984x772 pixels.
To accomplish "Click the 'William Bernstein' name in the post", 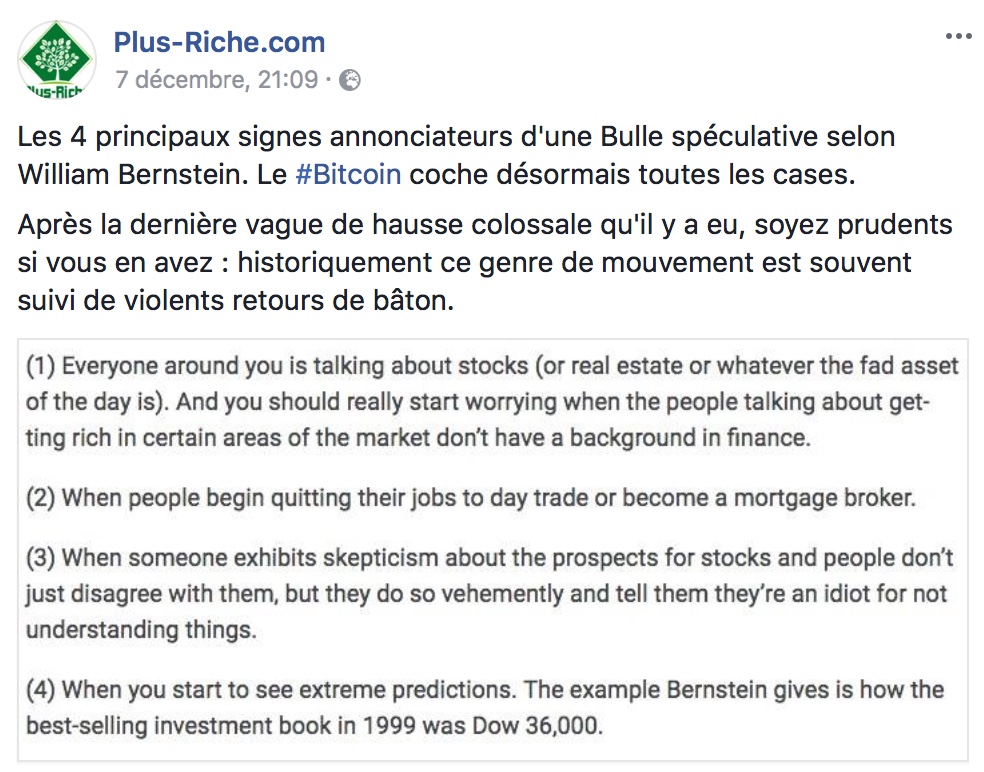I will click(x=126, y=174).
